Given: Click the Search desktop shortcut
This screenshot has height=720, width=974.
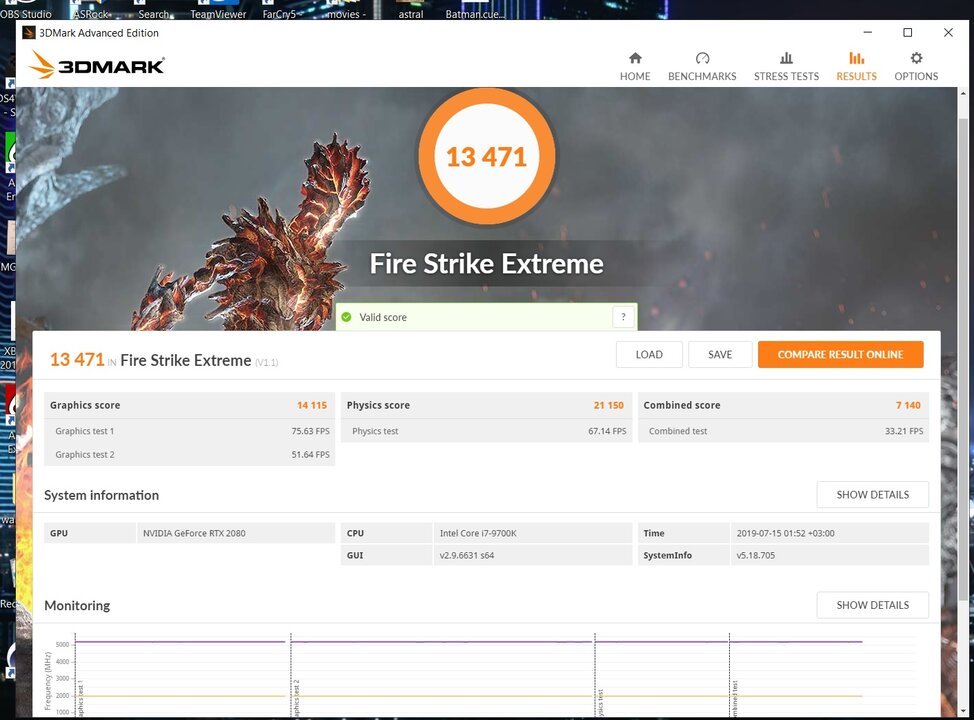Looking at the screenshot, I should 153,11.
